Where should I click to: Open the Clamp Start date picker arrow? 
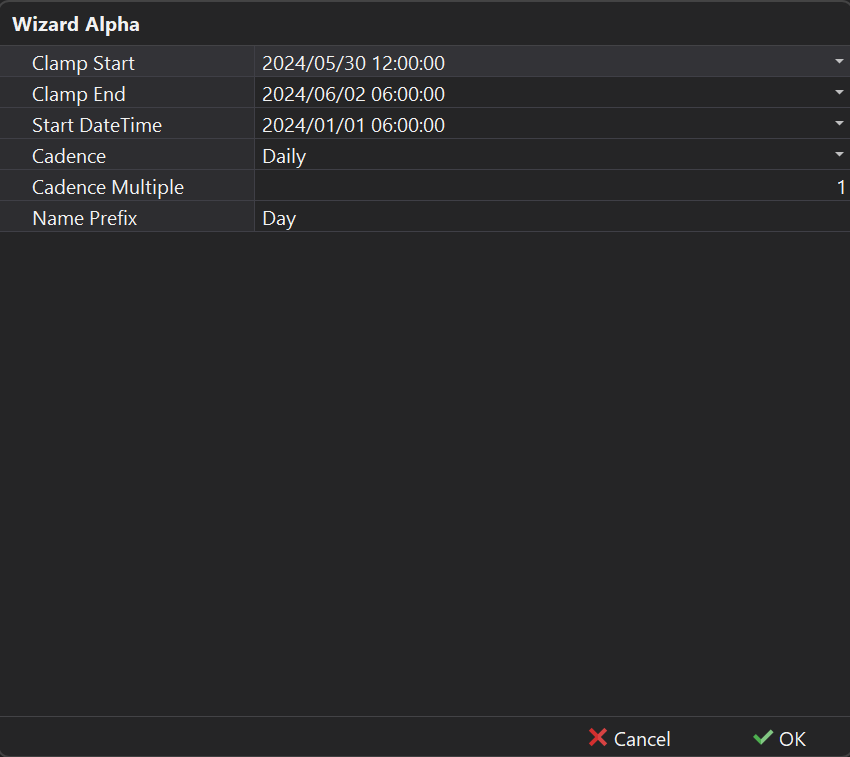pyautogui.click(x=839, y=62)
